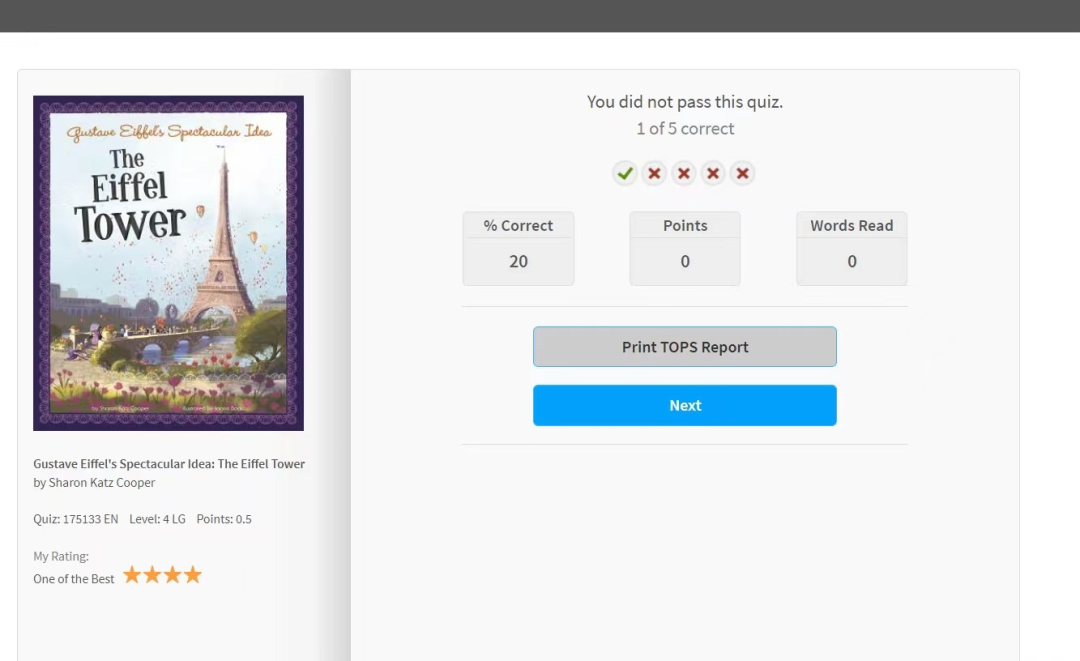Image resolution: width=1080 pixels, height=661 pixels.
Task: Click the % Correct header label
Action: pos(518,226)
